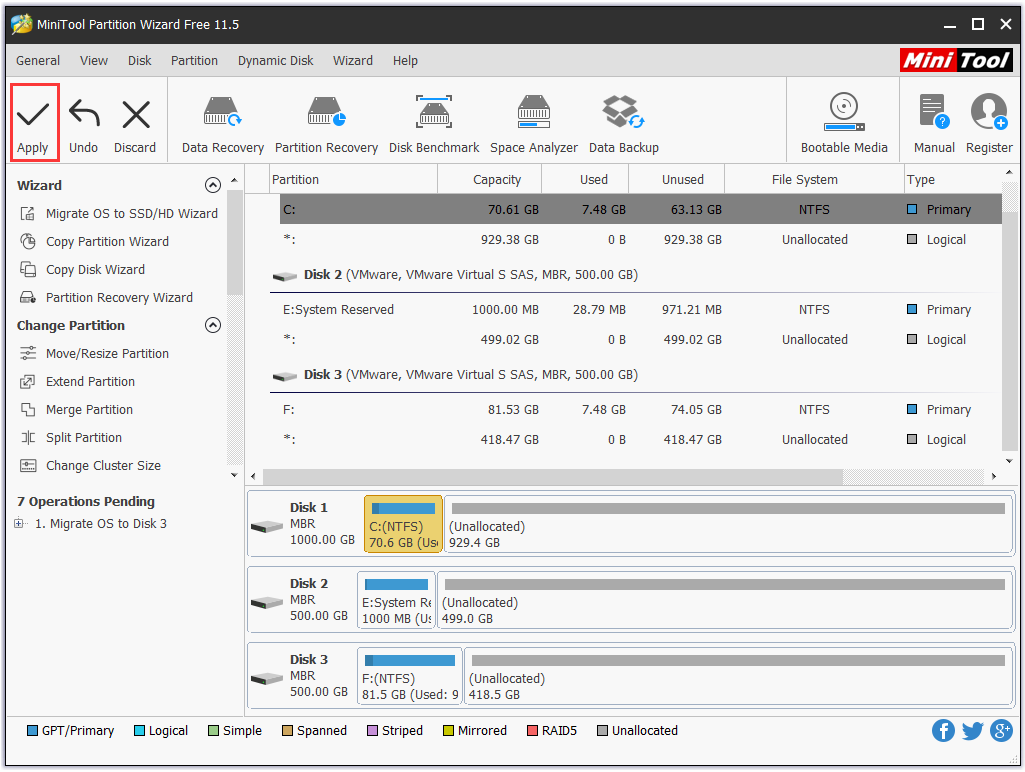
Task: Sort by Unused column header
Action: 677,180
